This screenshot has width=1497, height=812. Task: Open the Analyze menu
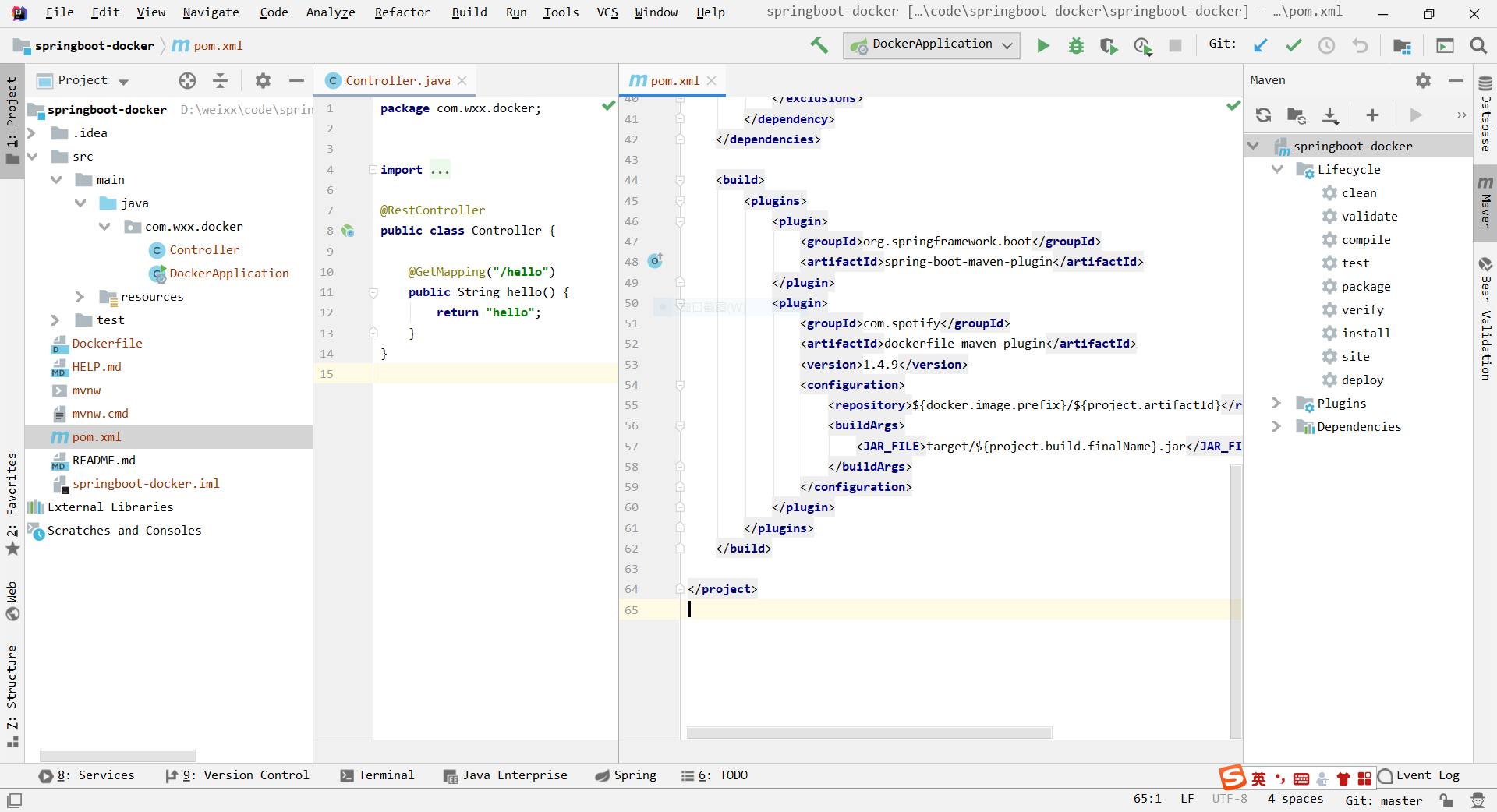tap(331, 12)
